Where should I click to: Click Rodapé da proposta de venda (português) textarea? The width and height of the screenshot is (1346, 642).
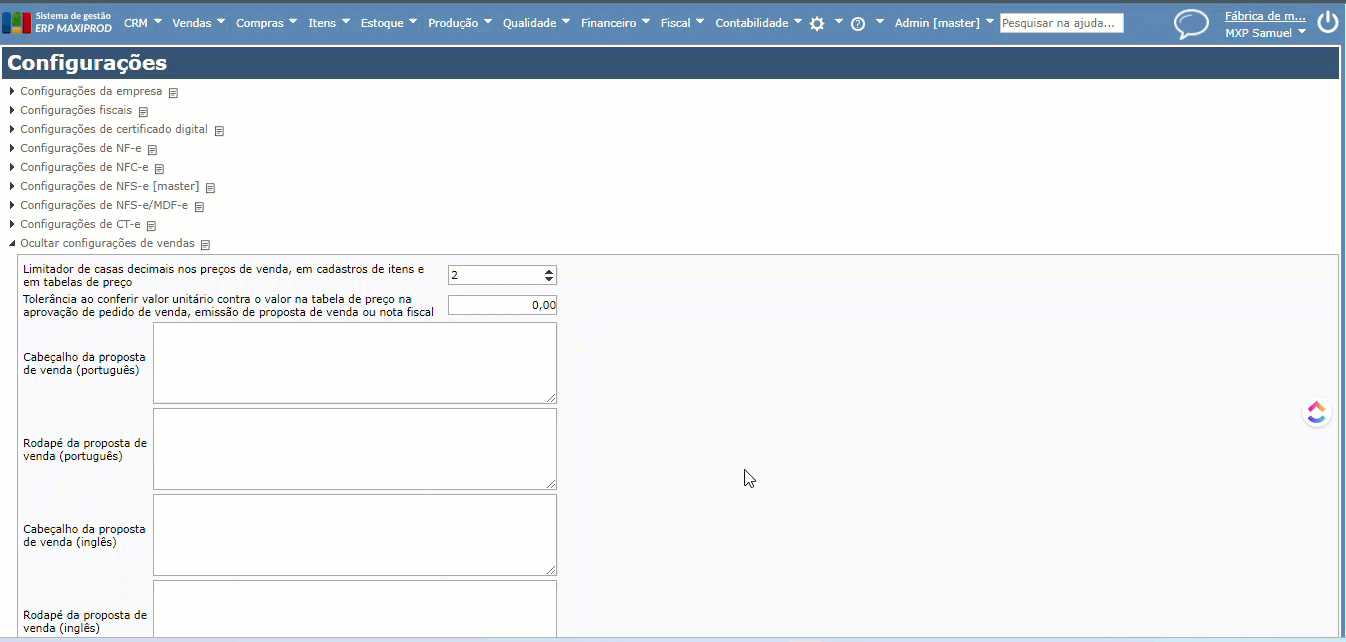click(x=355, y=449)
